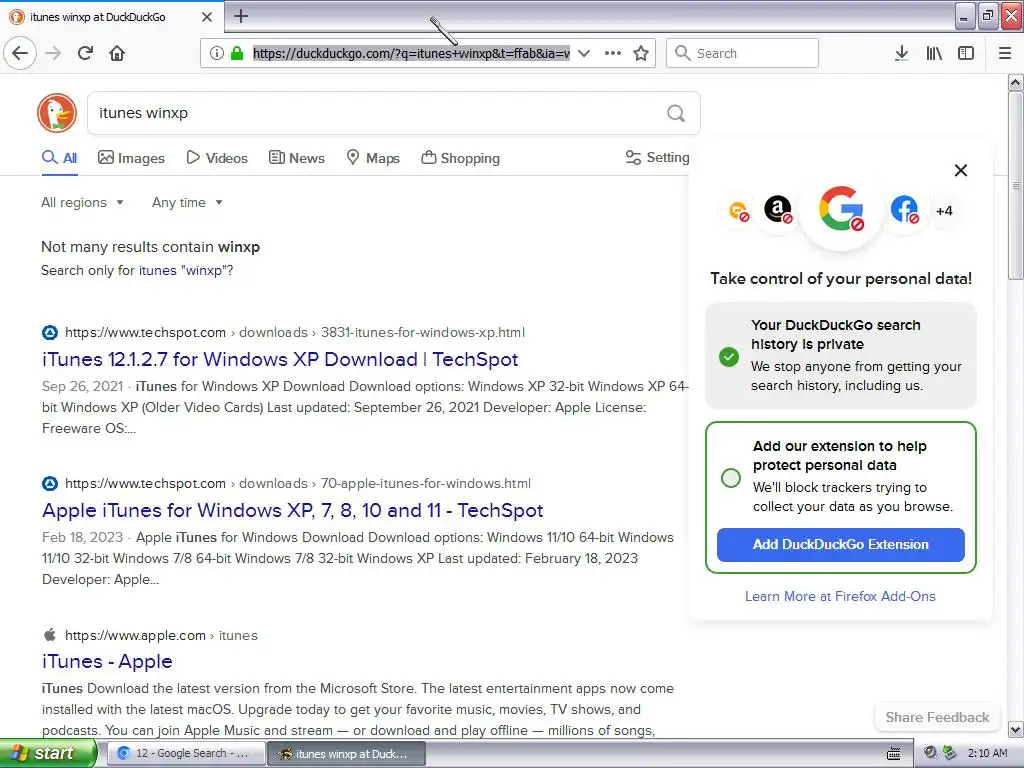
Task: Click Share Feedback button
Action: (937, 717)
